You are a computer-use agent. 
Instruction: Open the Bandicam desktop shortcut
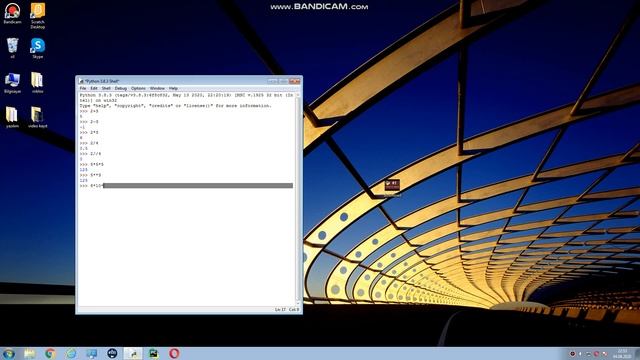pos(12,13)
